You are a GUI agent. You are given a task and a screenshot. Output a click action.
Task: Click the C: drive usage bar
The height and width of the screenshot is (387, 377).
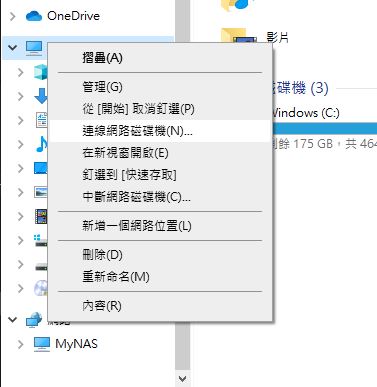tap(325, 129)
